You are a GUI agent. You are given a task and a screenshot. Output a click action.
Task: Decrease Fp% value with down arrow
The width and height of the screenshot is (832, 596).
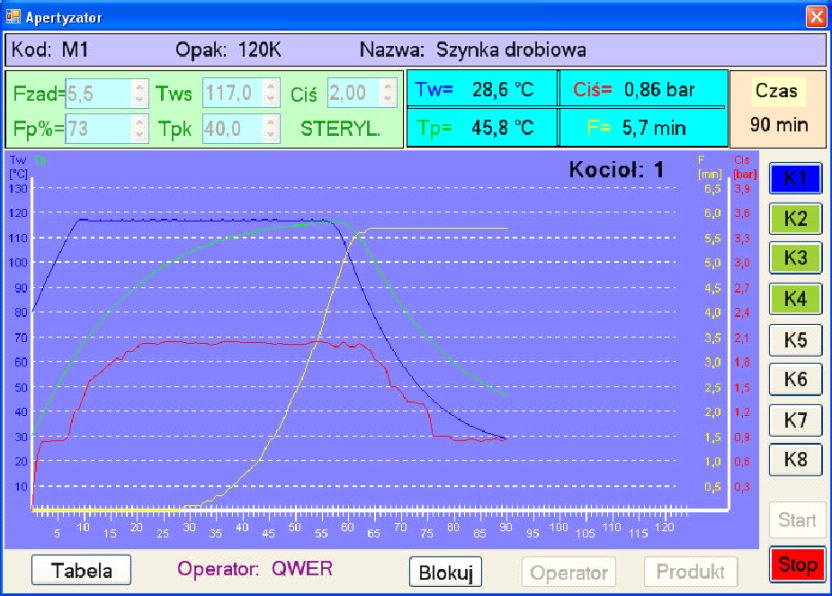click(x=140, y=135)
